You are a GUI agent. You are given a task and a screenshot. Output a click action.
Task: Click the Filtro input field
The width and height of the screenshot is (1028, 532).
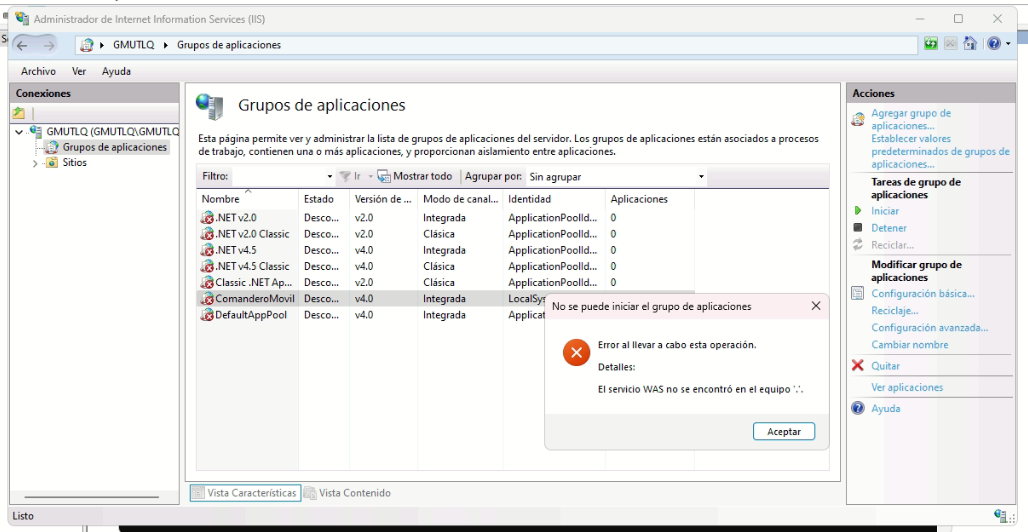coord(278,176)
